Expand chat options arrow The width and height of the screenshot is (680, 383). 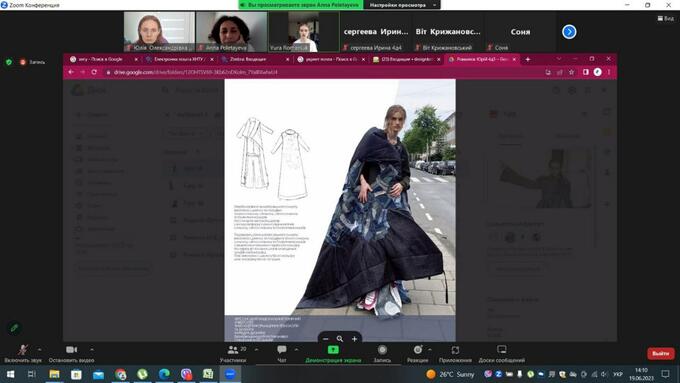point(296,349)
